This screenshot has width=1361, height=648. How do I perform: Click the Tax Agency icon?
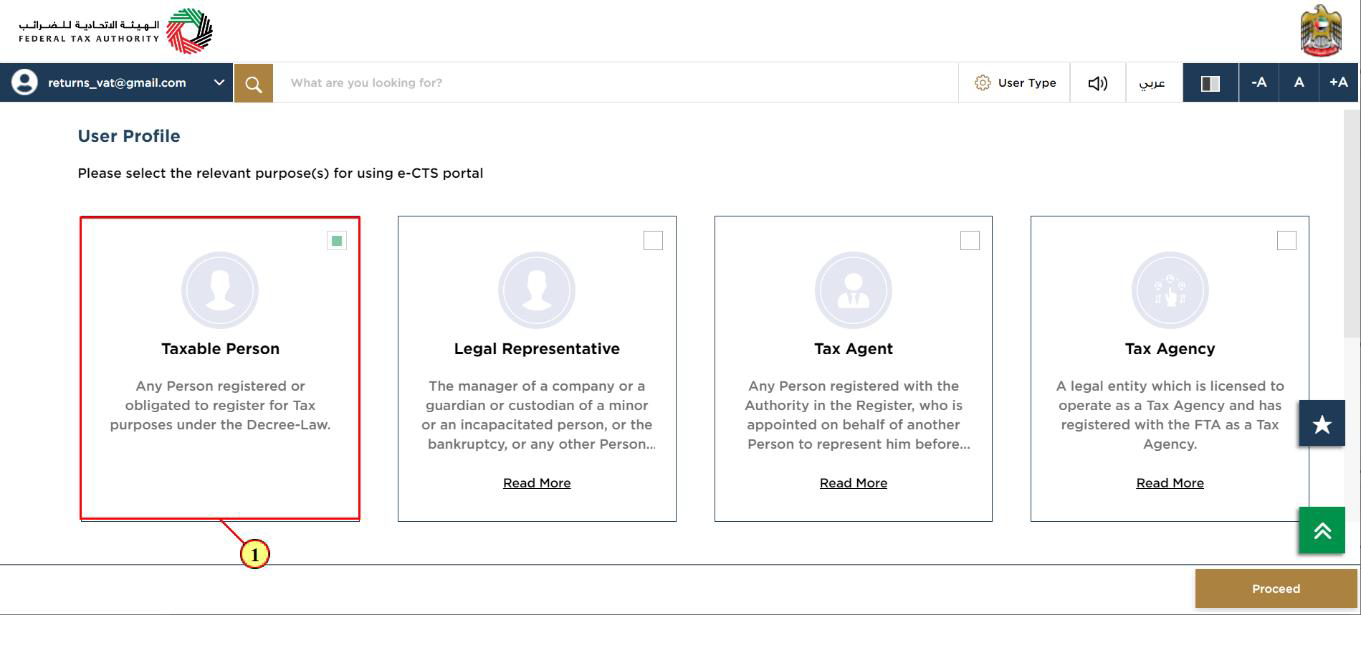[1170, 290]
